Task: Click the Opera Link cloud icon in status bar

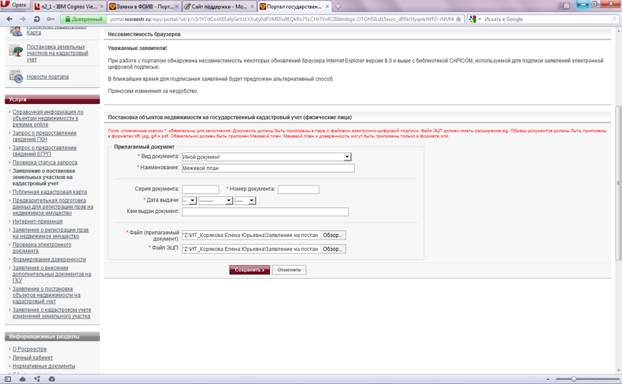Action: [22, 379]
